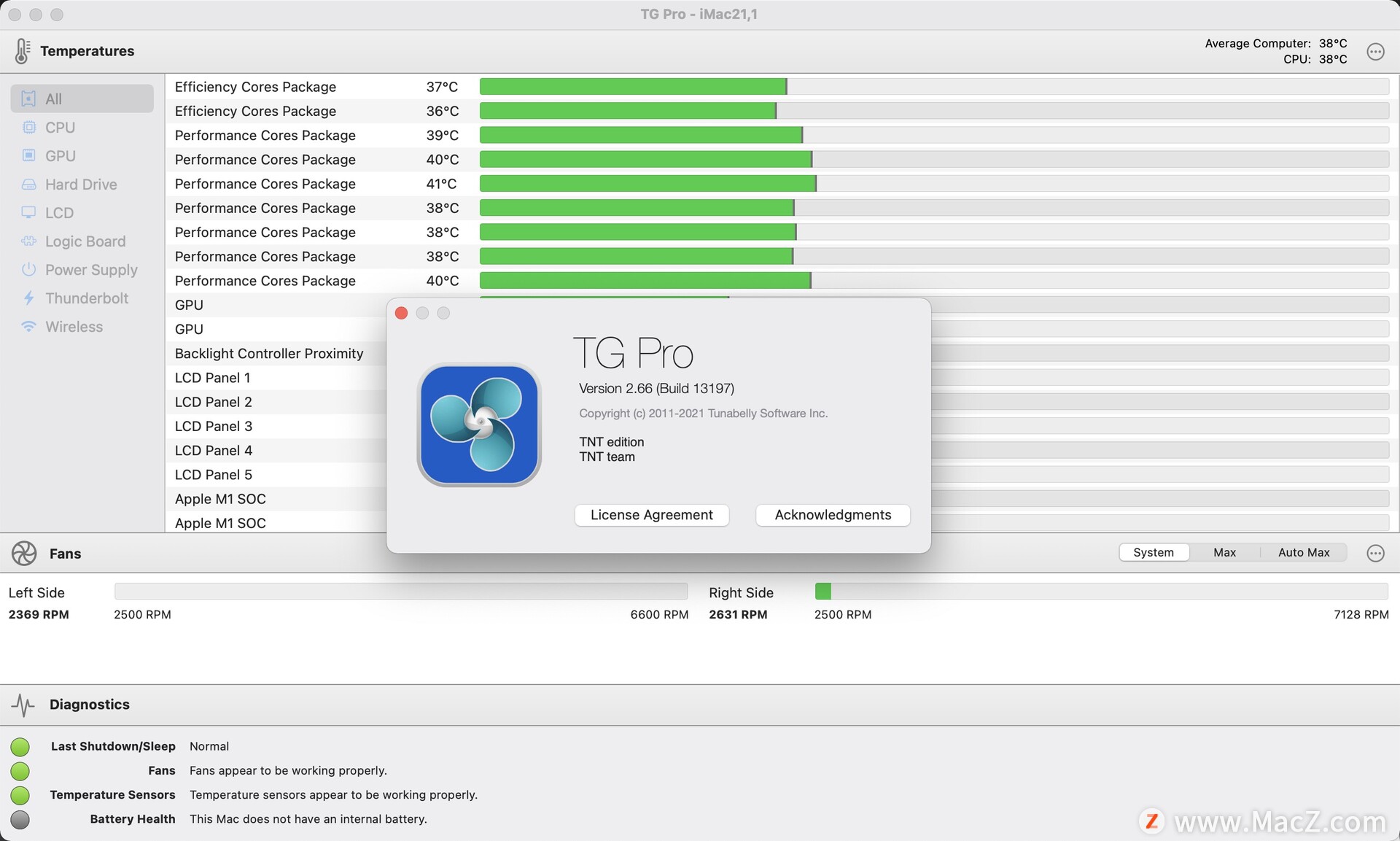The height and width of the screenshot is (841, 1400).
Task: Click the 2631 RPM Right Side value
Action: [x=738, y=614]
